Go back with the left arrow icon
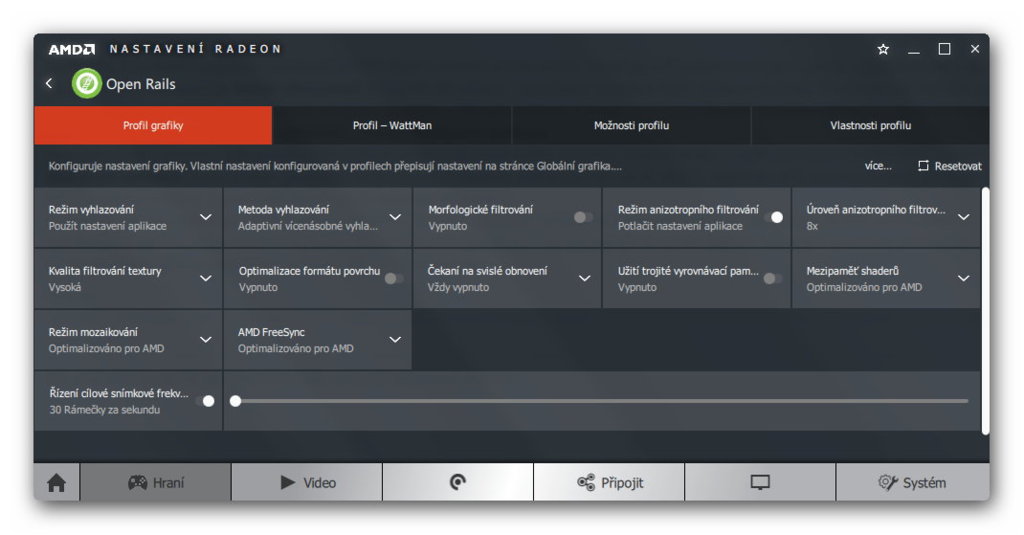Image resolution: width=1024 pixels, height=535 pixels. point(49,84)
